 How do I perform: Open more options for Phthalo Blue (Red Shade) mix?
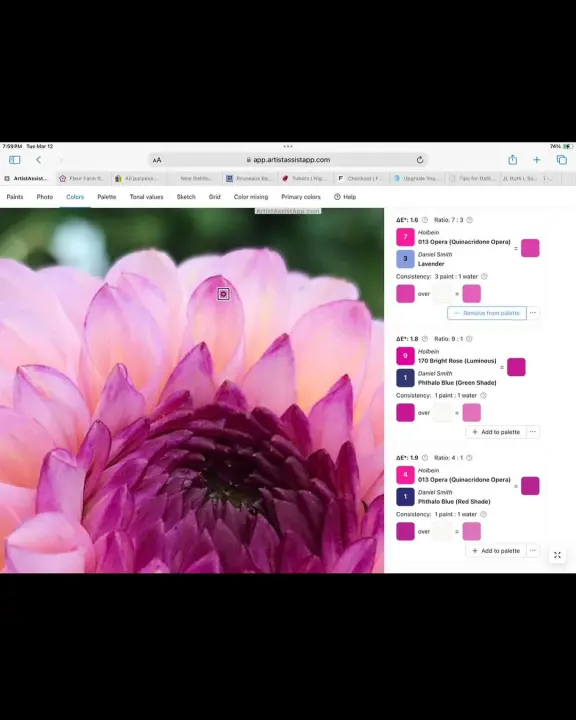533,551
